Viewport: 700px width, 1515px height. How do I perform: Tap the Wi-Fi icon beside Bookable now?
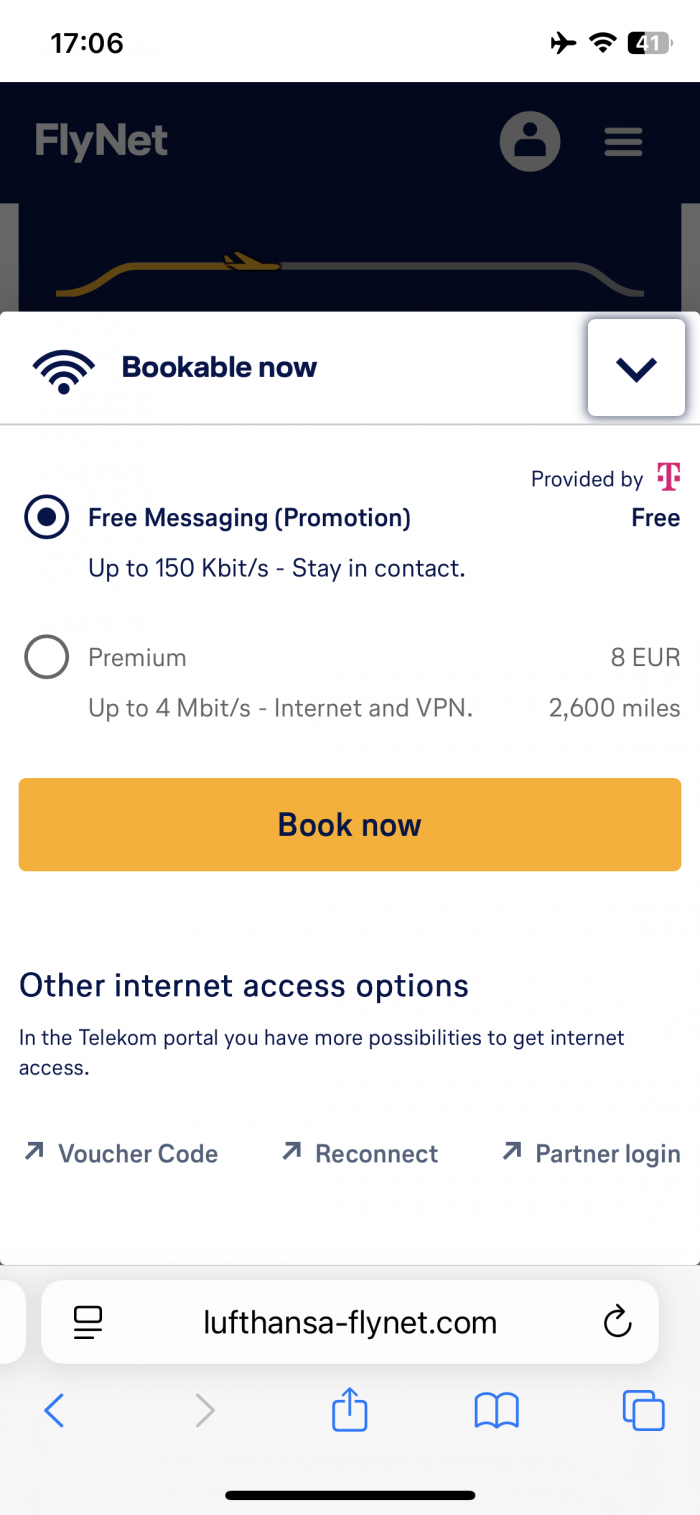pyautogui.click(x=63, y=372)
